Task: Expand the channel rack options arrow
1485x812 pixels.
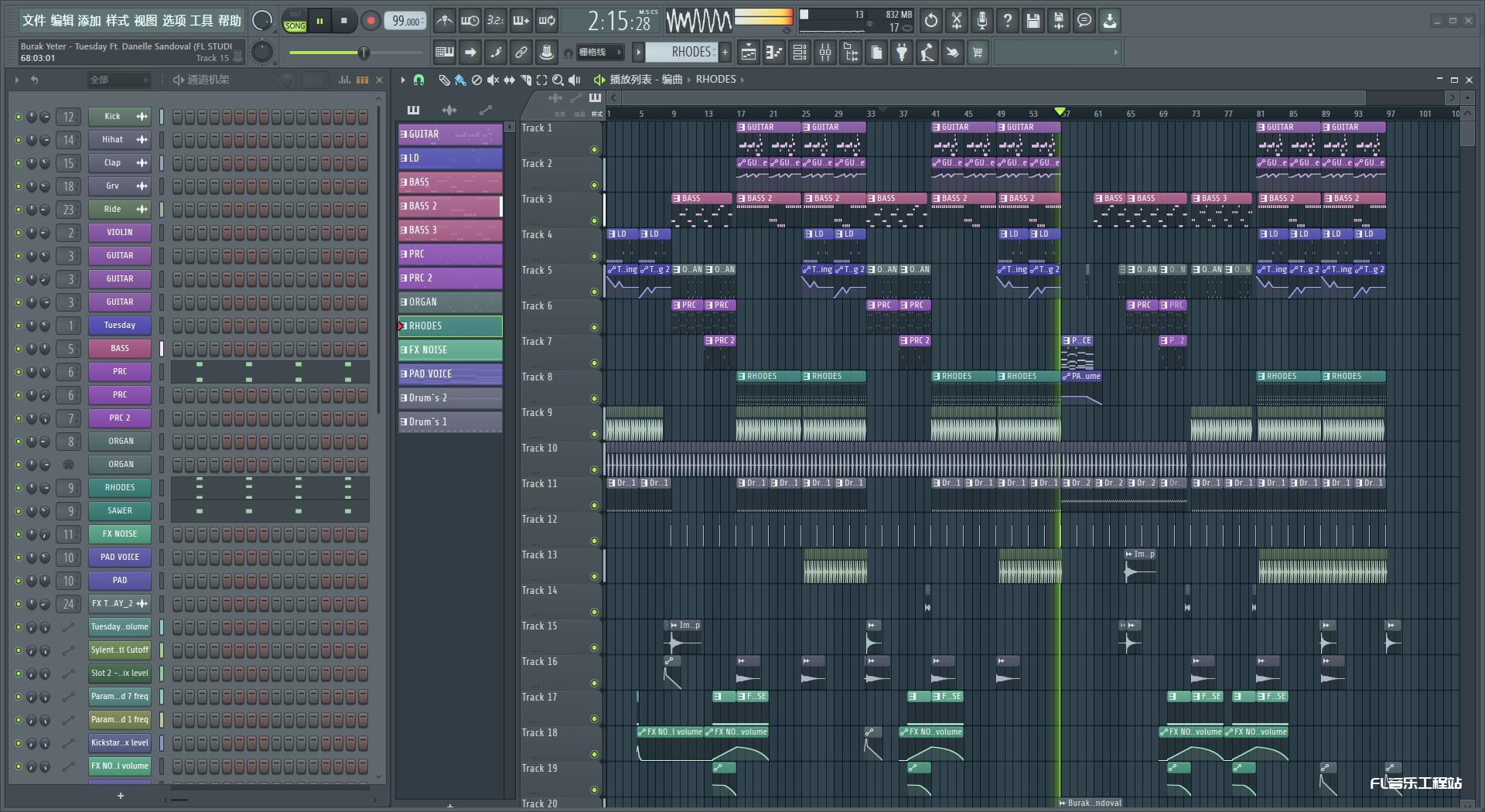Action: [x=16, y=80]
